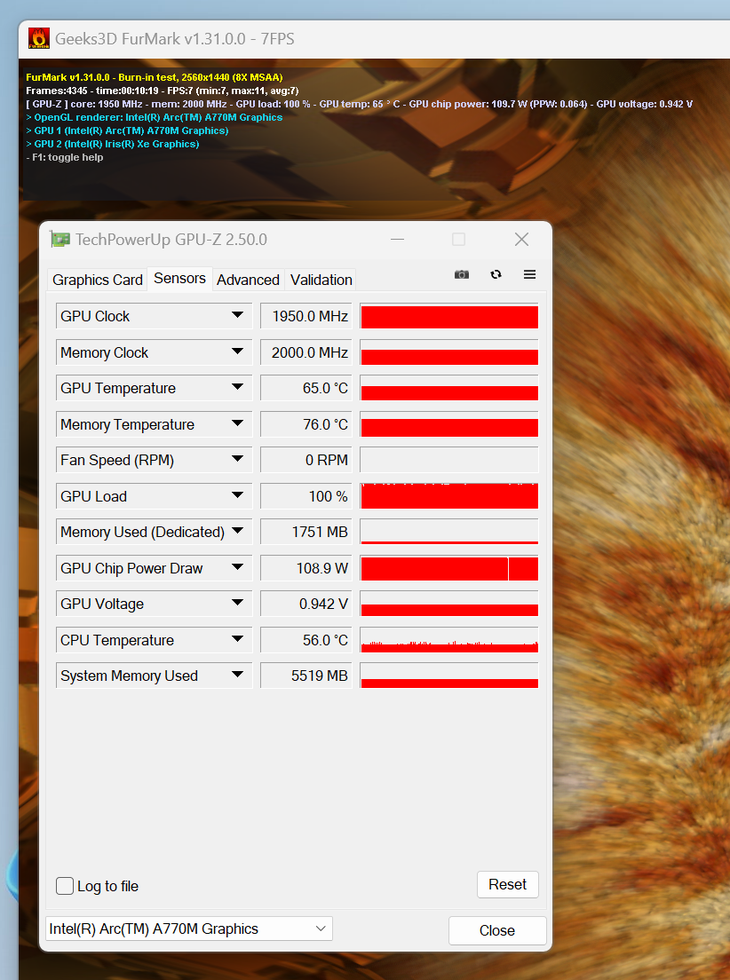Click the GPU Clock history graph
Image resolution: width=730 pixels, height=980 pixels.
click(x=449, y=316)
